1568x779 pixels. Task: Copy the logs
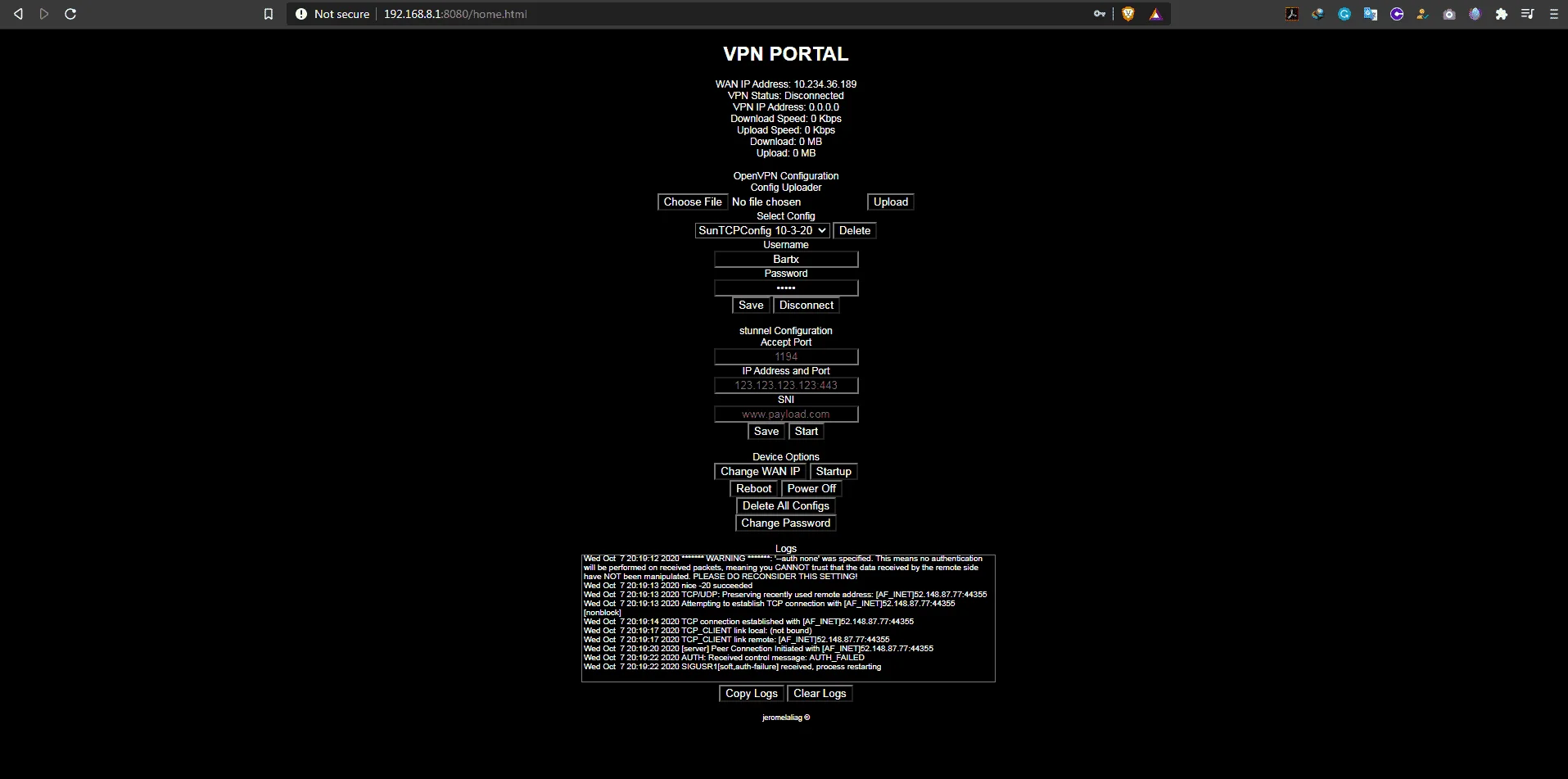pos(752,694)
